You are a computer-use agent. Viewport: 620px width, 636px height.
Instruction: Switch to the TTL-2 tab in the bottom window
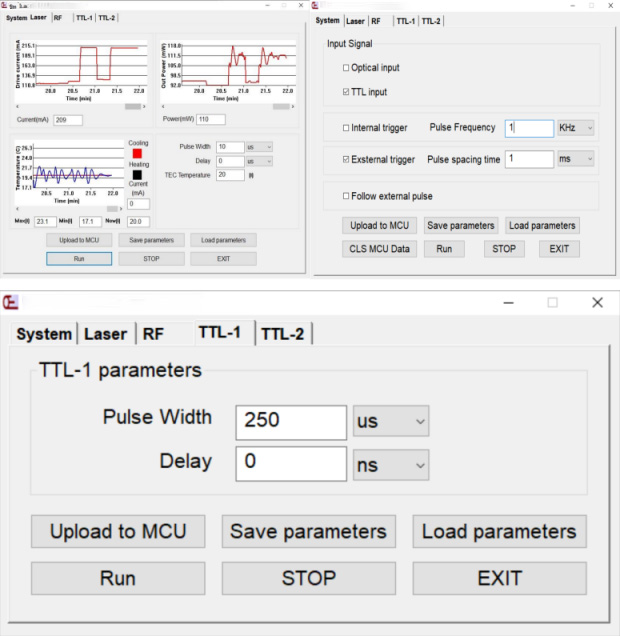(283, 334)
